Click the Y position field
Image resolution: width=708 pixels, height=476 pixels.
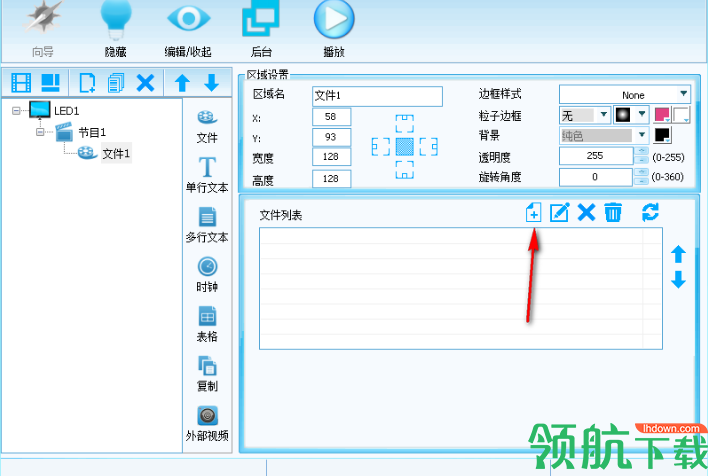[x=331, y=137]
